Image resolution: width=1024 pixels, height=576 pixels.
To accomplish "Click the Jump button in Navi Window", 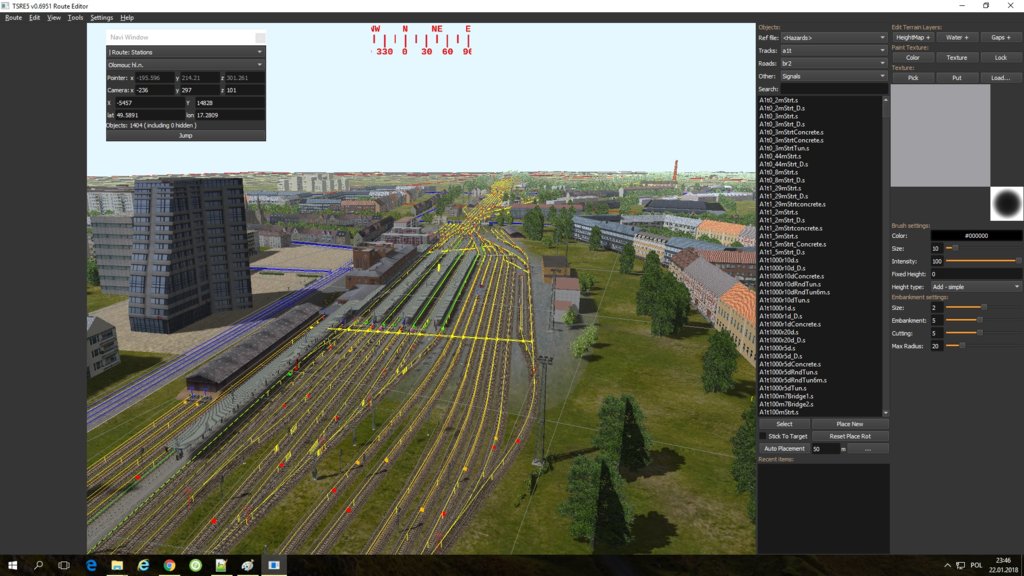I will (185, 135).
